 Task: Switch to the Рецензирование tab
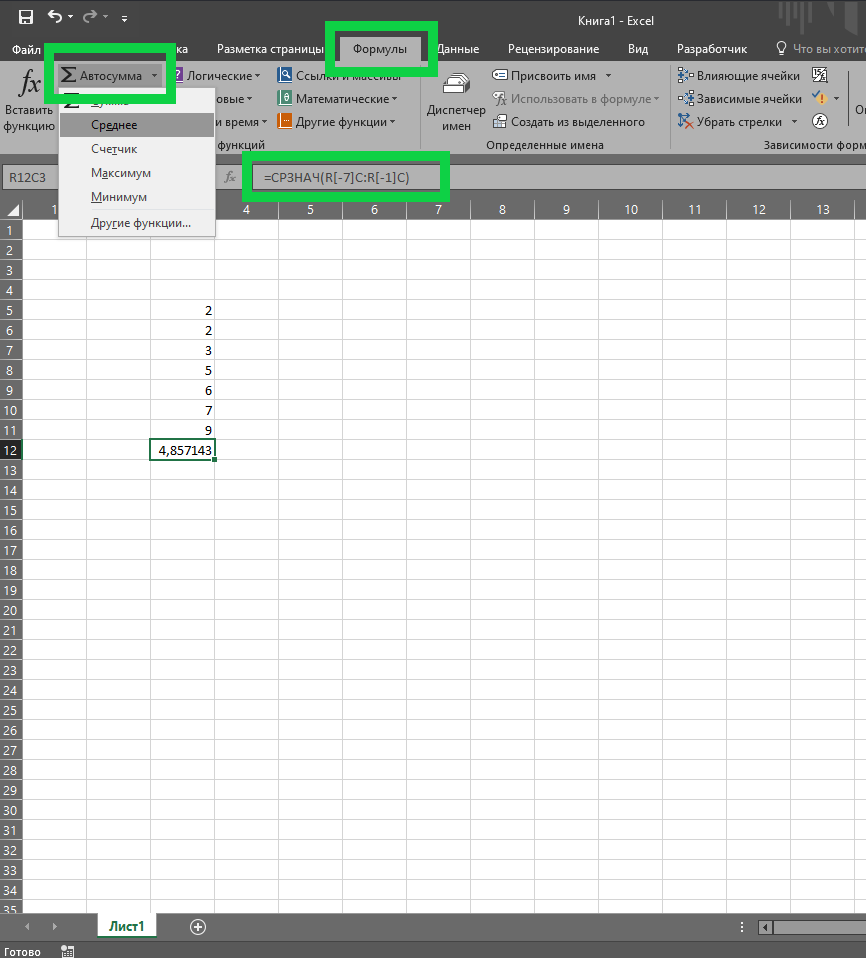point(553,49)
